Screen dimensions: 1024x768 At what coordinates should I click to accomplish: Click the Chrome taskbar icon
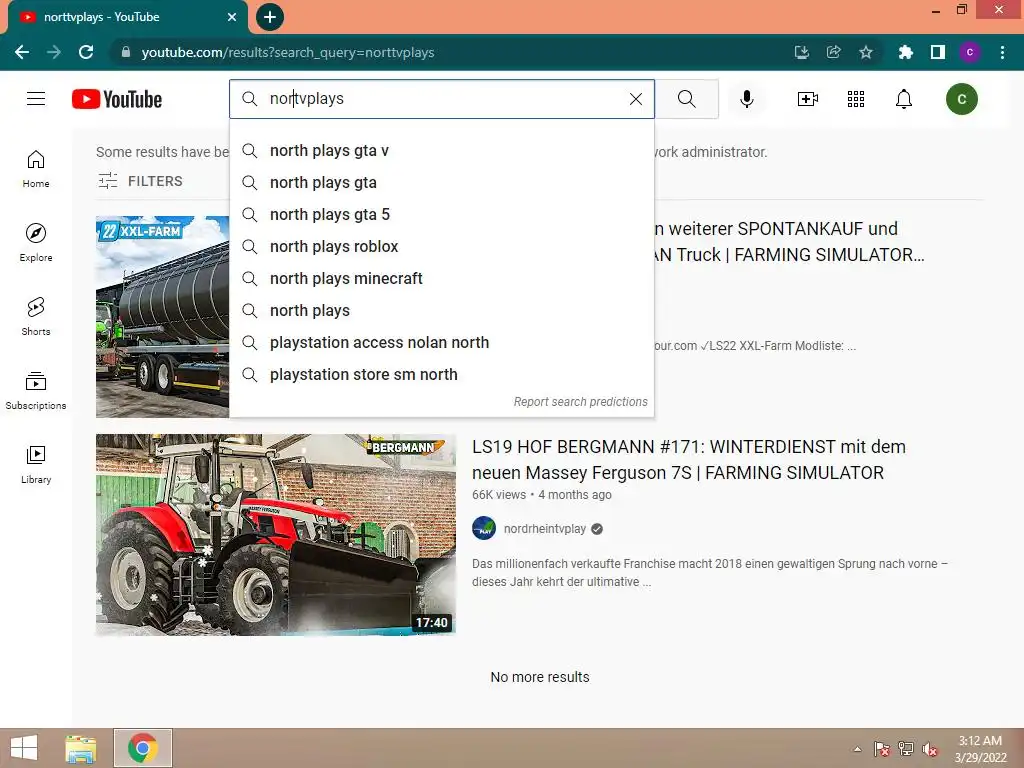click(x=143, y=748)
